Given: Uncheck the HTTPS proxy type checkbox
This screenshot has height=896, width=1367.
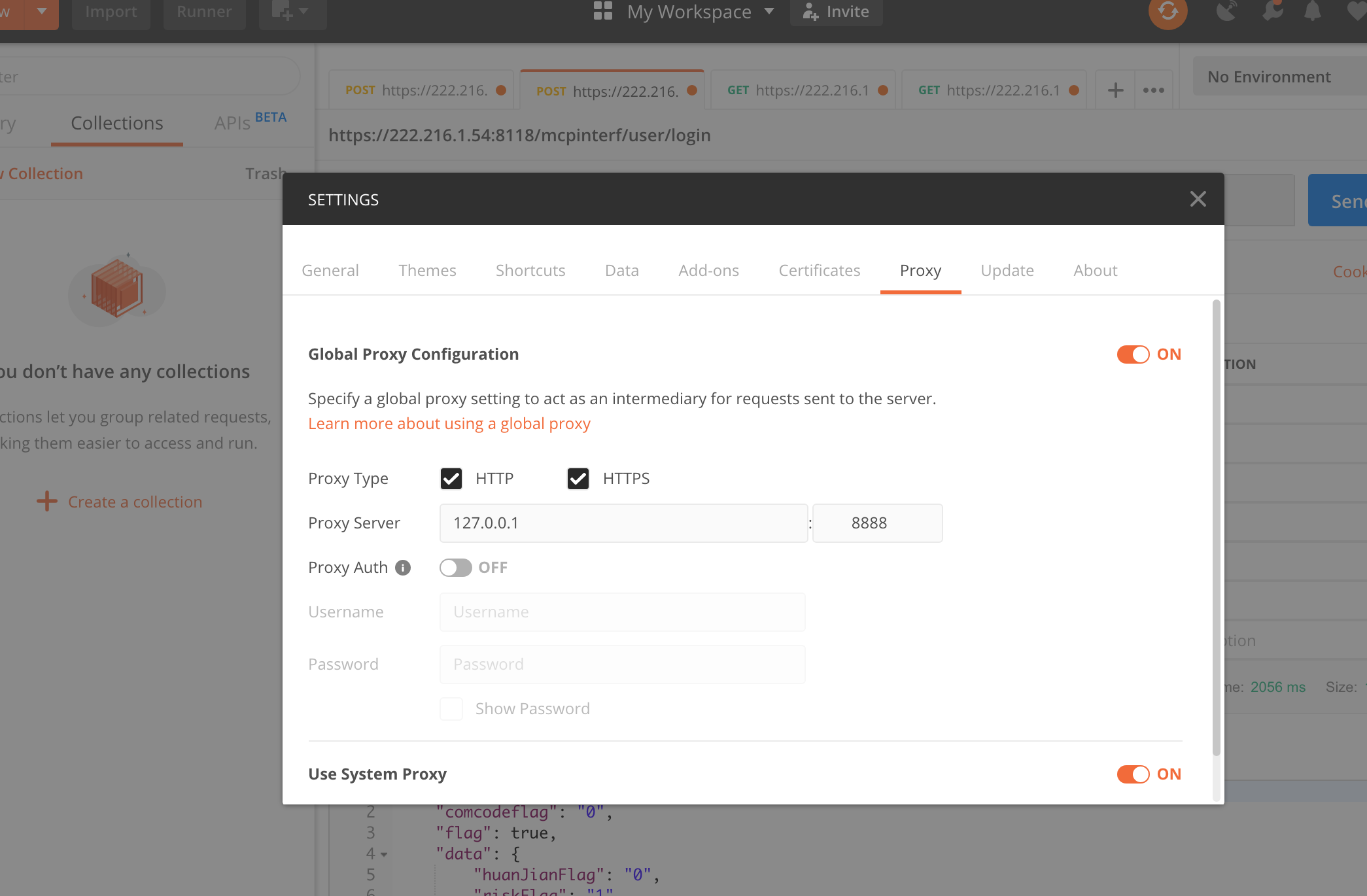Looking at the screenshot, I should point(578,479).
